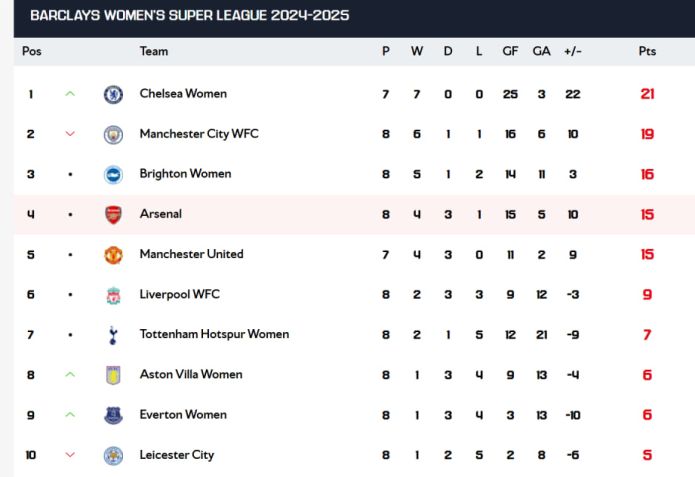
Task: Click the green up arrow beside Chelsea
Action: point(70,94)
